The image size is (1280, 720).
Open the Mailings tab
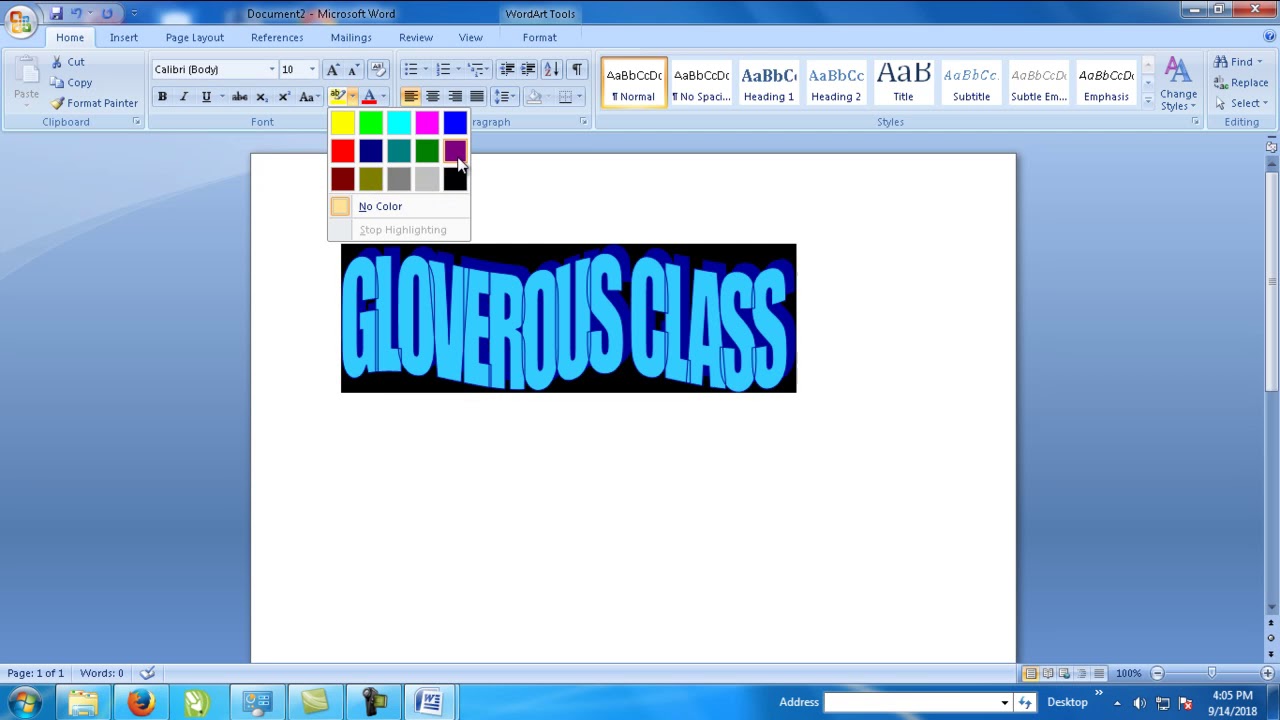pyautogui.click(x=351, y=38)
